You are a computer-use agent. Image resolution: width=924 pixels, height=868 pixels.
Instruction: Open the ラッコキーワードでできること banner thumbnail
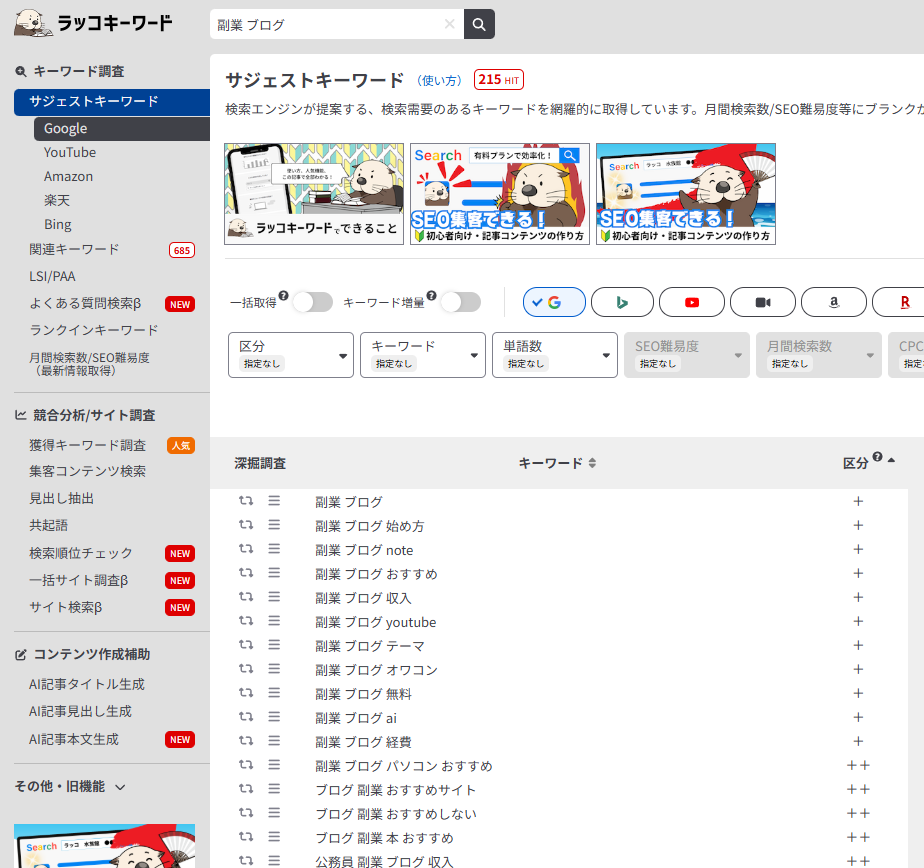(x=314, y=194)
